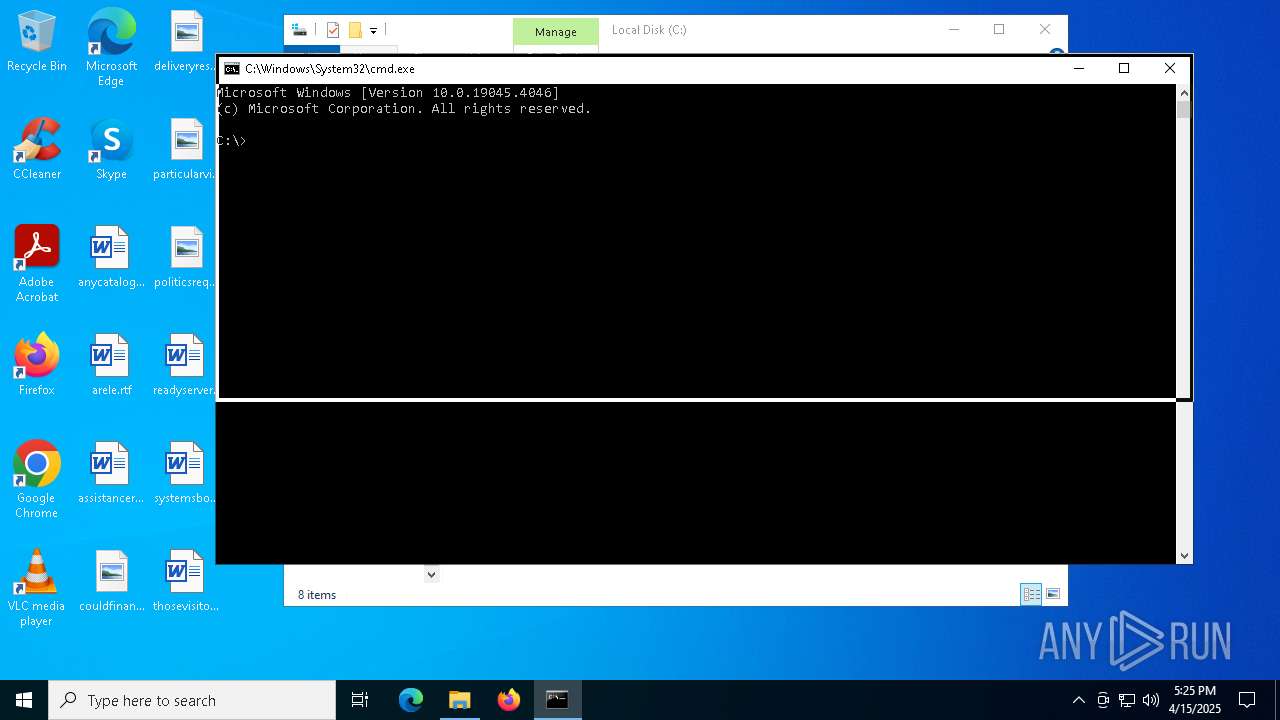Open the Recycle Bin desktop icon

(x=37, y=41)
